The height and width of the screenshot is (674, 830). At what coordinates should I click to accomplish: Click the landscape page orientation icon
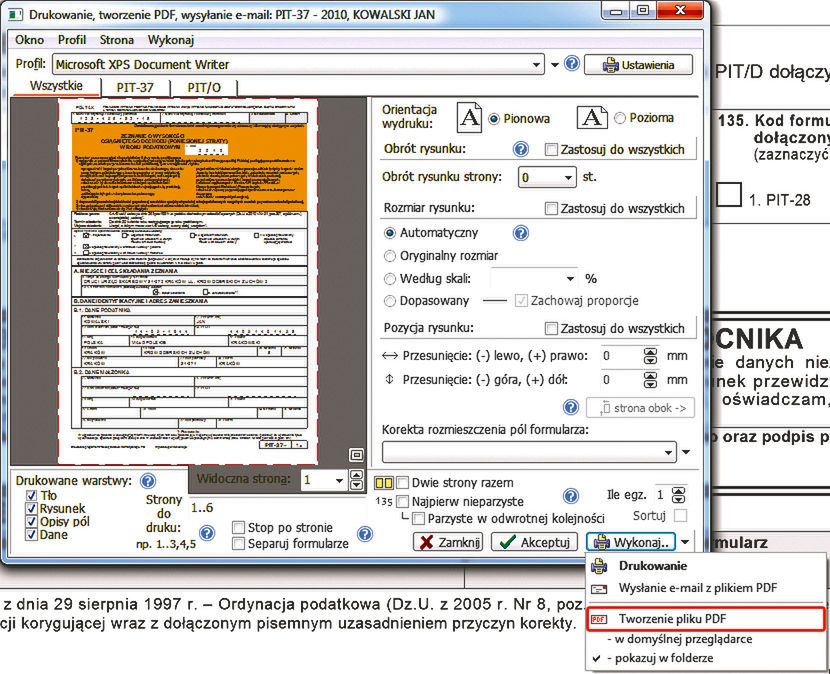(x=593, y=118)
